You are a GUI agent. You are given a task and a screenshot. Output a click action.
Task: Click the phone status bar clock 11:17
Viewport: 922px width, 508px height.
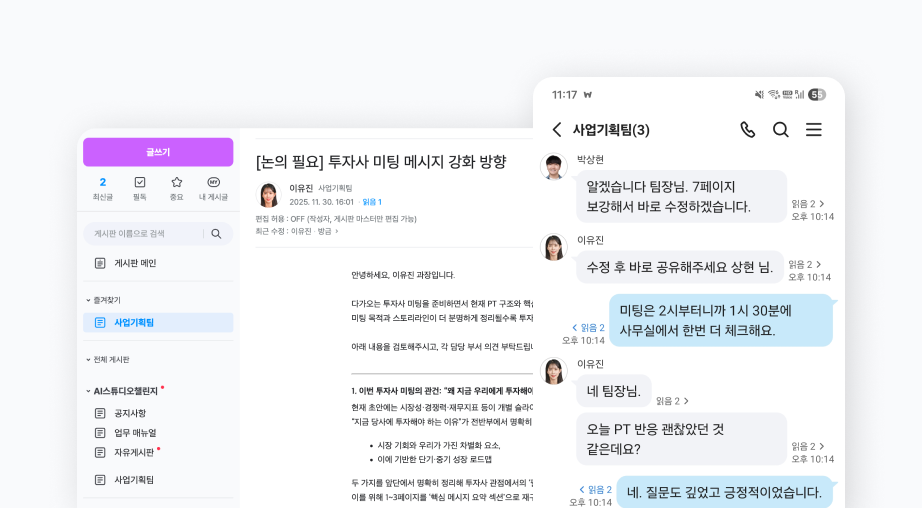(564, 95)
